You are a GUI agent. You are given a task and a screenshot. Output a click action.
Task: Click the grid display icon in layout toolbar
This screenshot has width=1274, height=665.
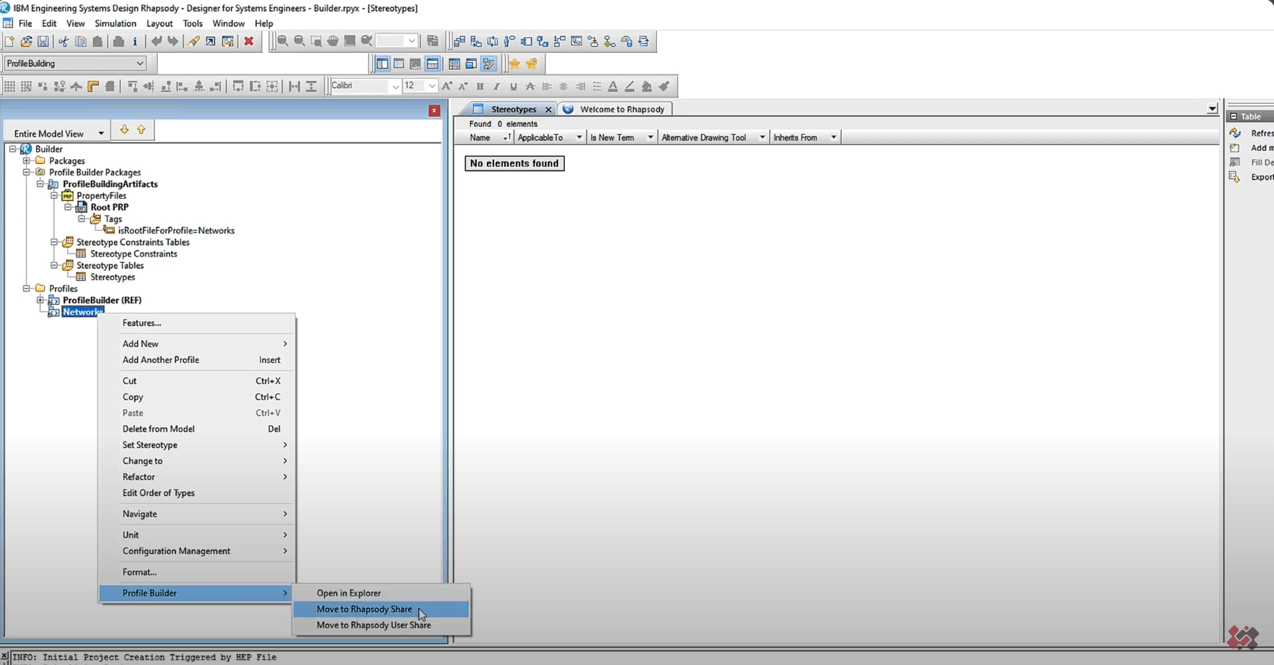10,87
